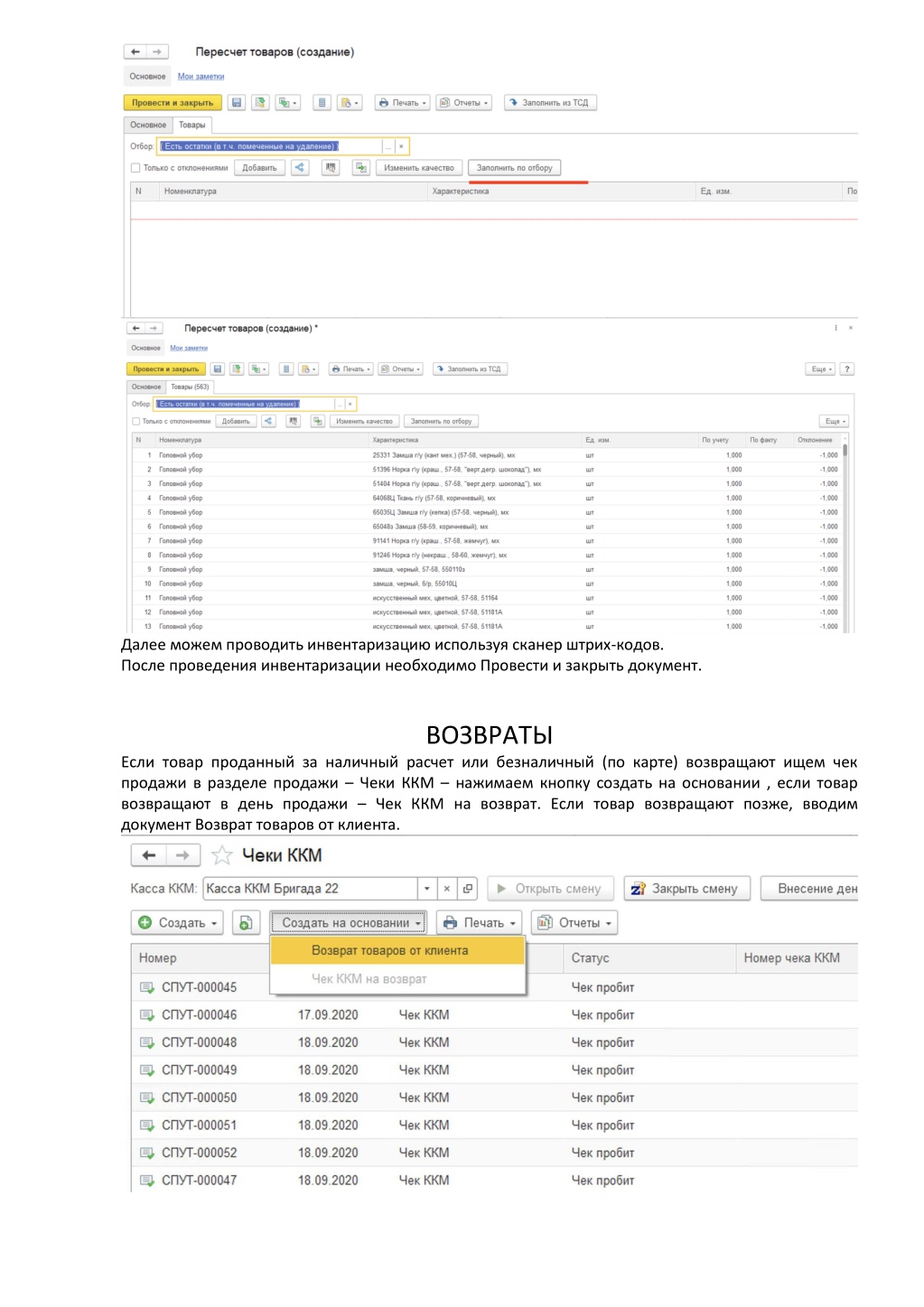
Task: Click forward arrow in Чеки ККМ form
Action: click(182, 854)
